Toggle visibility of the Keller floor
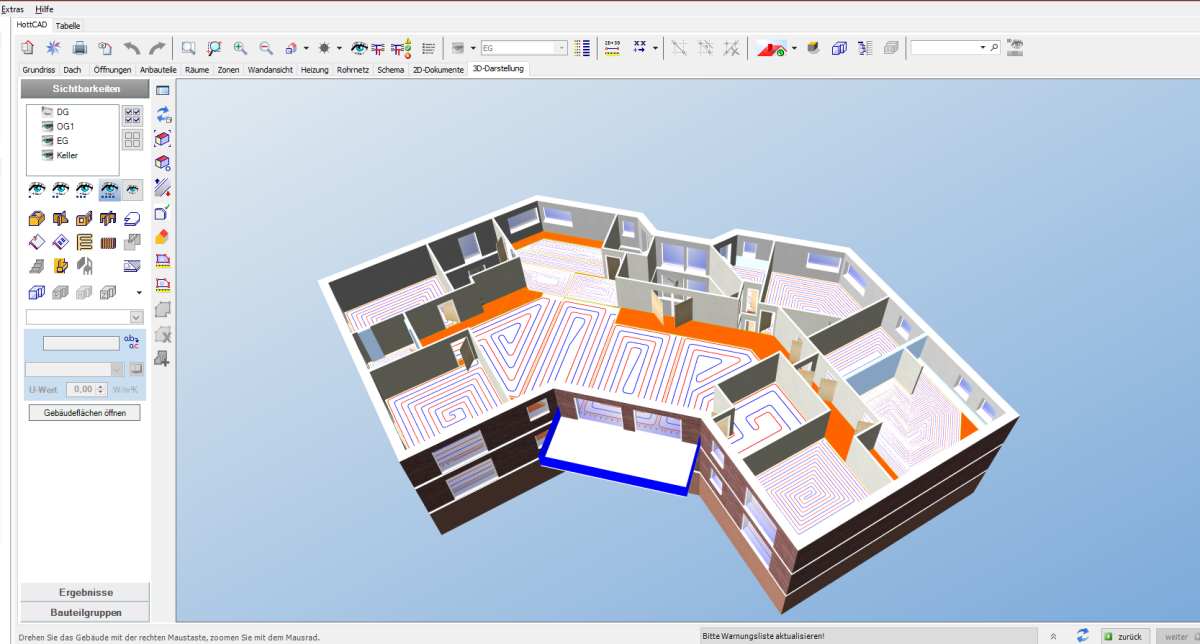Image resolution: width=1200 pixels, height=644 pixels. click(47, 155)
